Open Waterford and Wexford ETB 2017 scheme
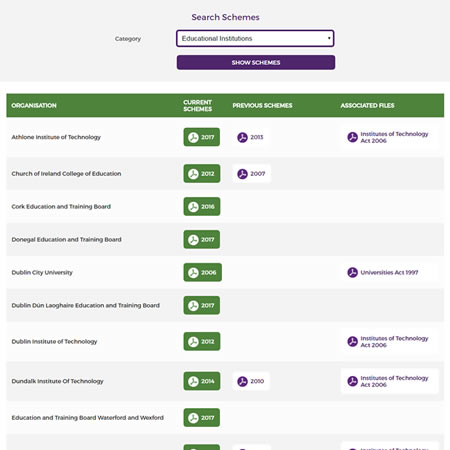Screen dimensions: 450x450 click(202, 418)
